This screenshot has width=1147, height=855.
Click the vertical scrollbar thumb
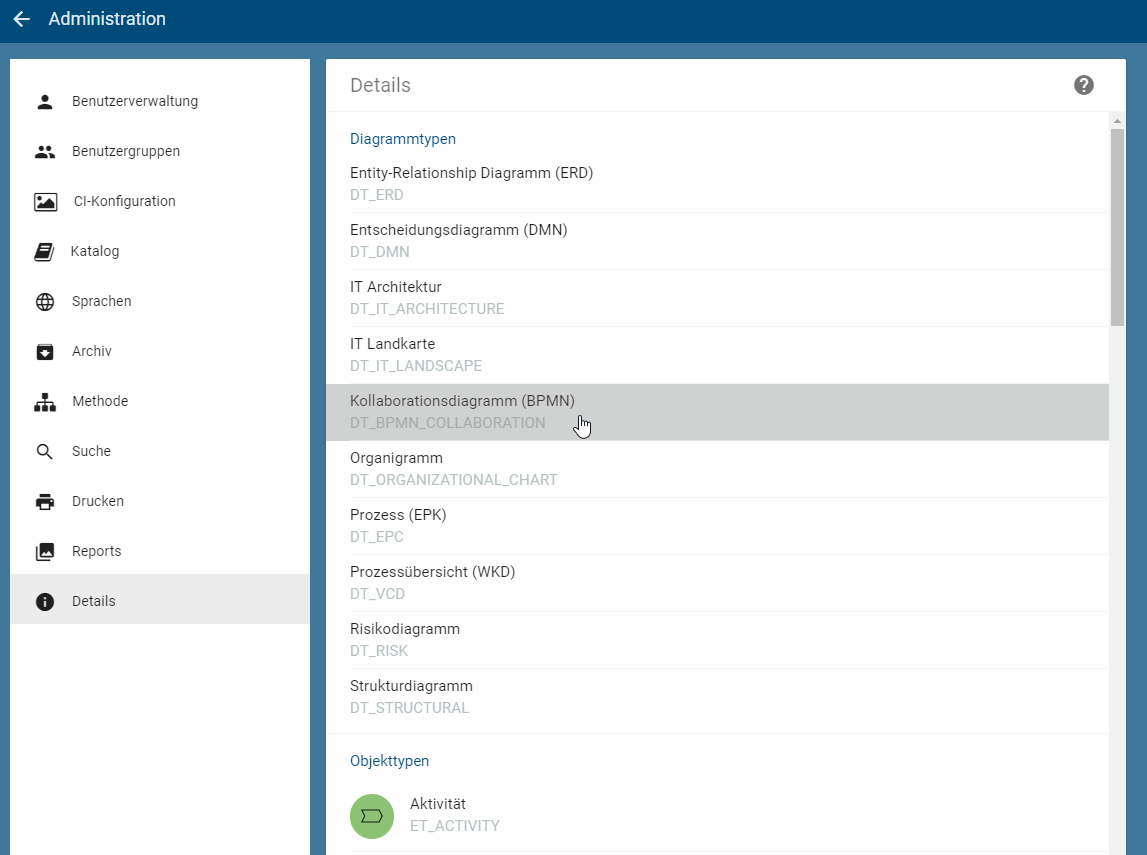(x=1117, y=220)
